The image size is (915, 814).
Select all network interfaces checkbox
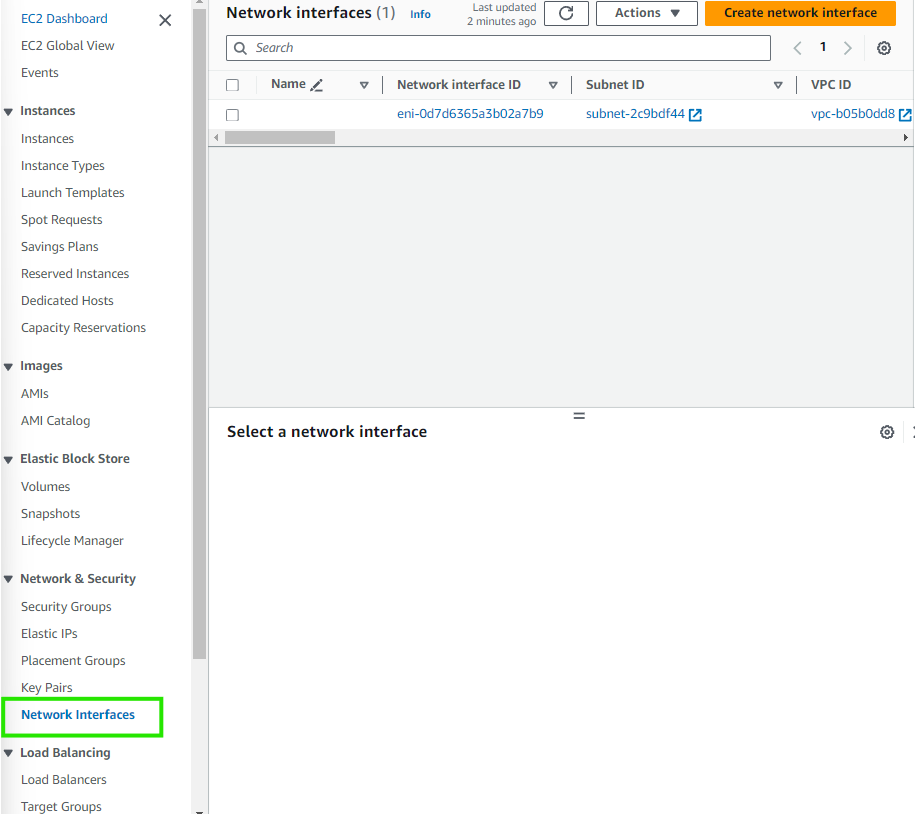[233, 86]
